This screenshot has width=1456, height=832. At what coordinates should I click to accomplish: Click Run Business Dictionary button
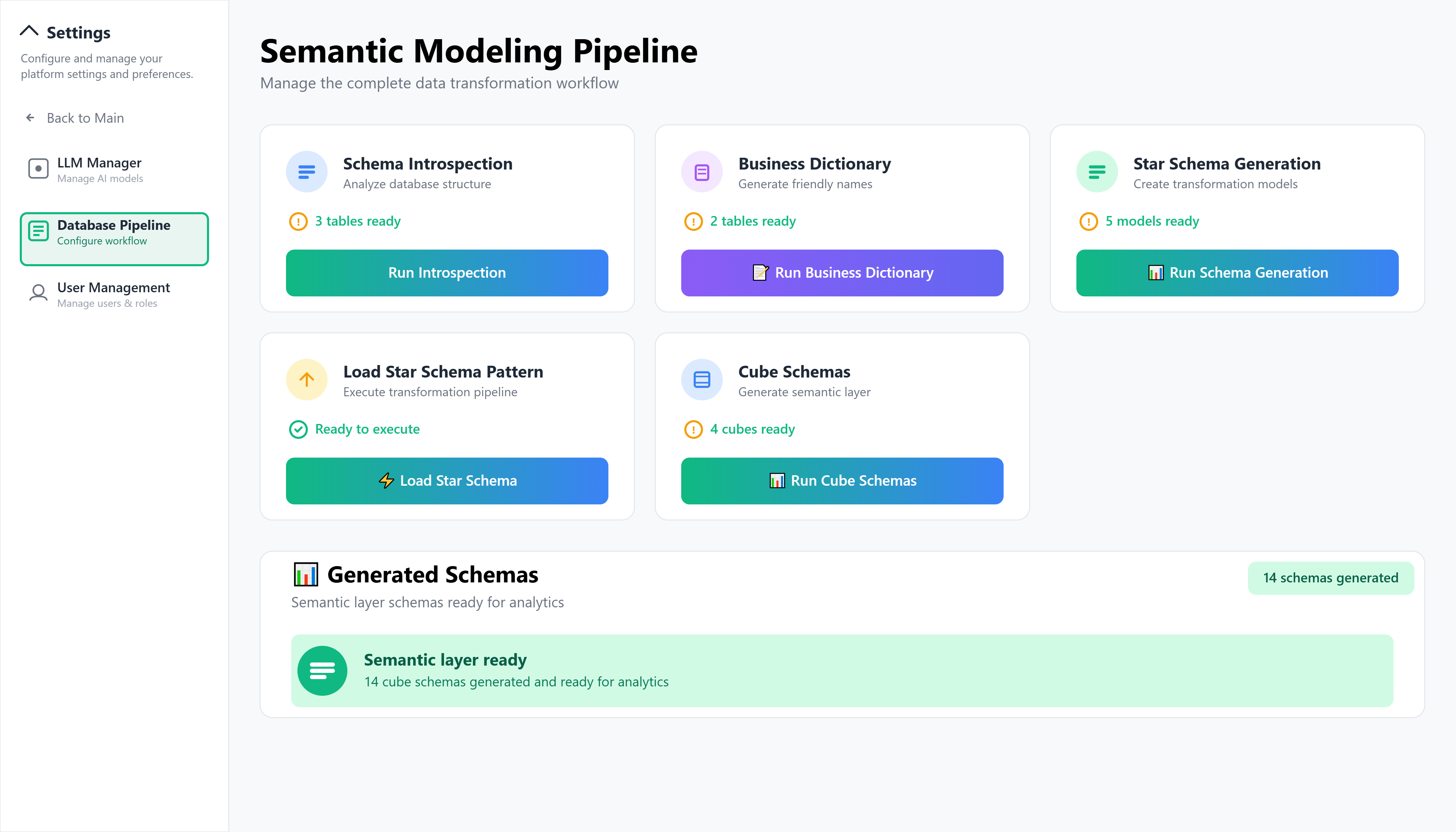pyautogui.click(x=842, y=272)
